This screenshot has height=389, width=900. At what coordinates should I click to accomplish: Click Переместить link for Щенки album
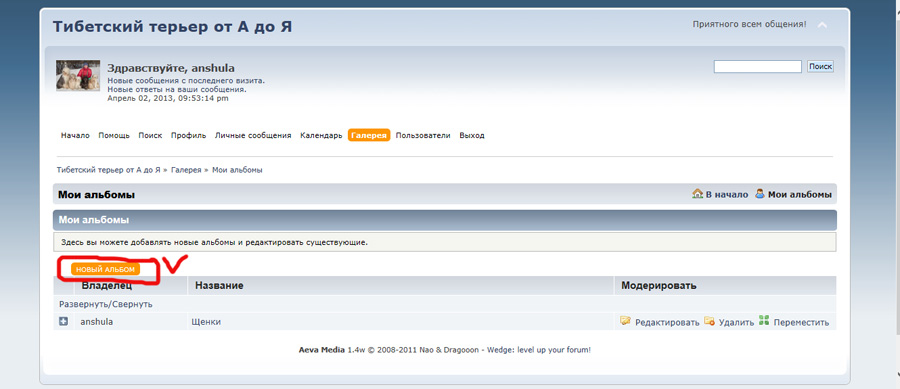click(801, 322)
